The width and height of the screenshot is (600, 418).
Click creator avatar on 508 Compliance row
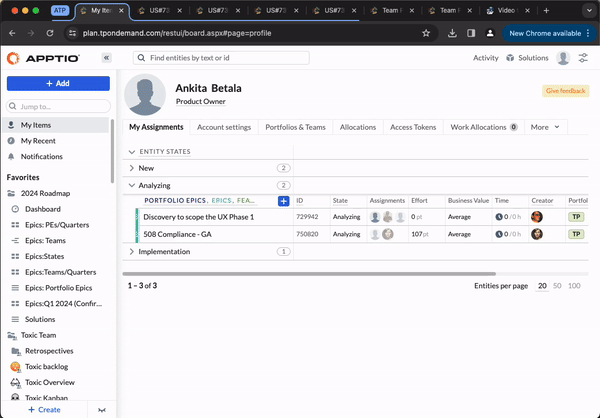coord(537,234)
